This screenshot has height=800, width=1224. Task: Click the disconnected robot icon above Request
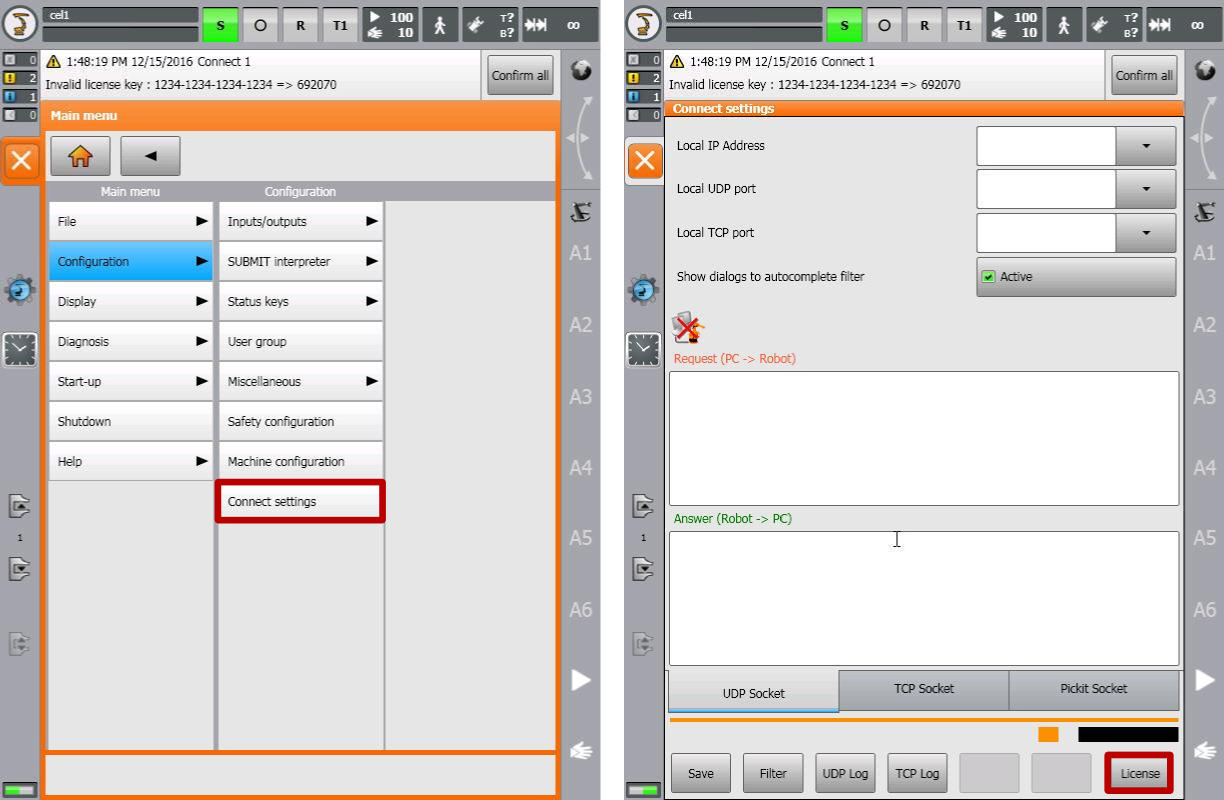(x=688, y=328)
